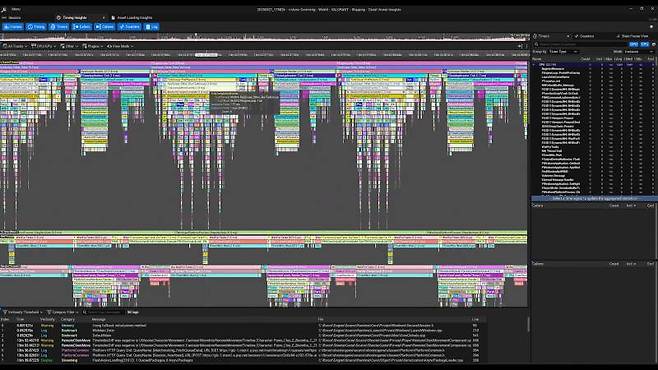
Task: Click the search icon in timers panel
Action: point(536,44)
